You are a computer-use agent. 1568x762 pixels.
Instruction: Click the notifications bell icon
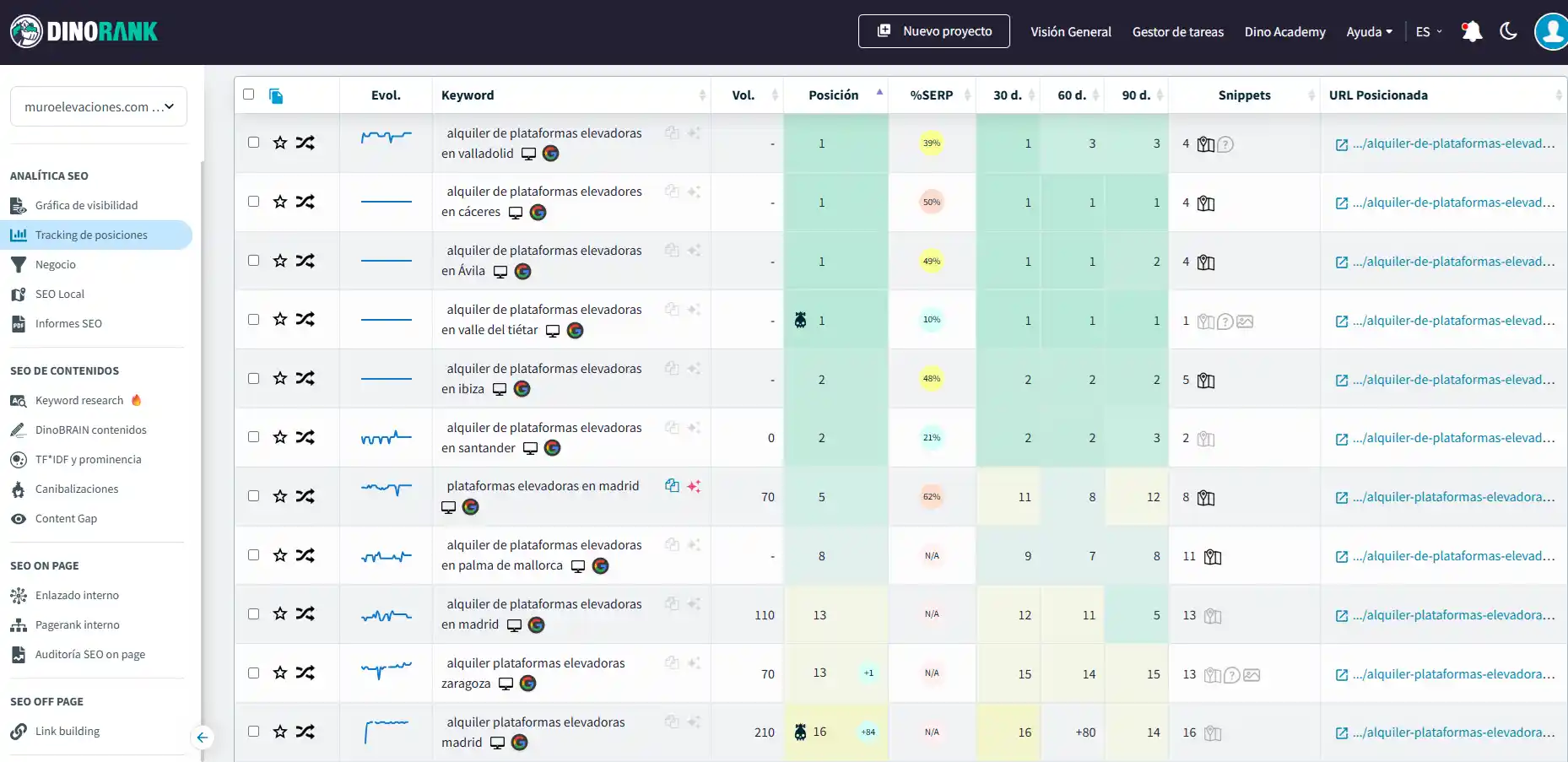1472,32
